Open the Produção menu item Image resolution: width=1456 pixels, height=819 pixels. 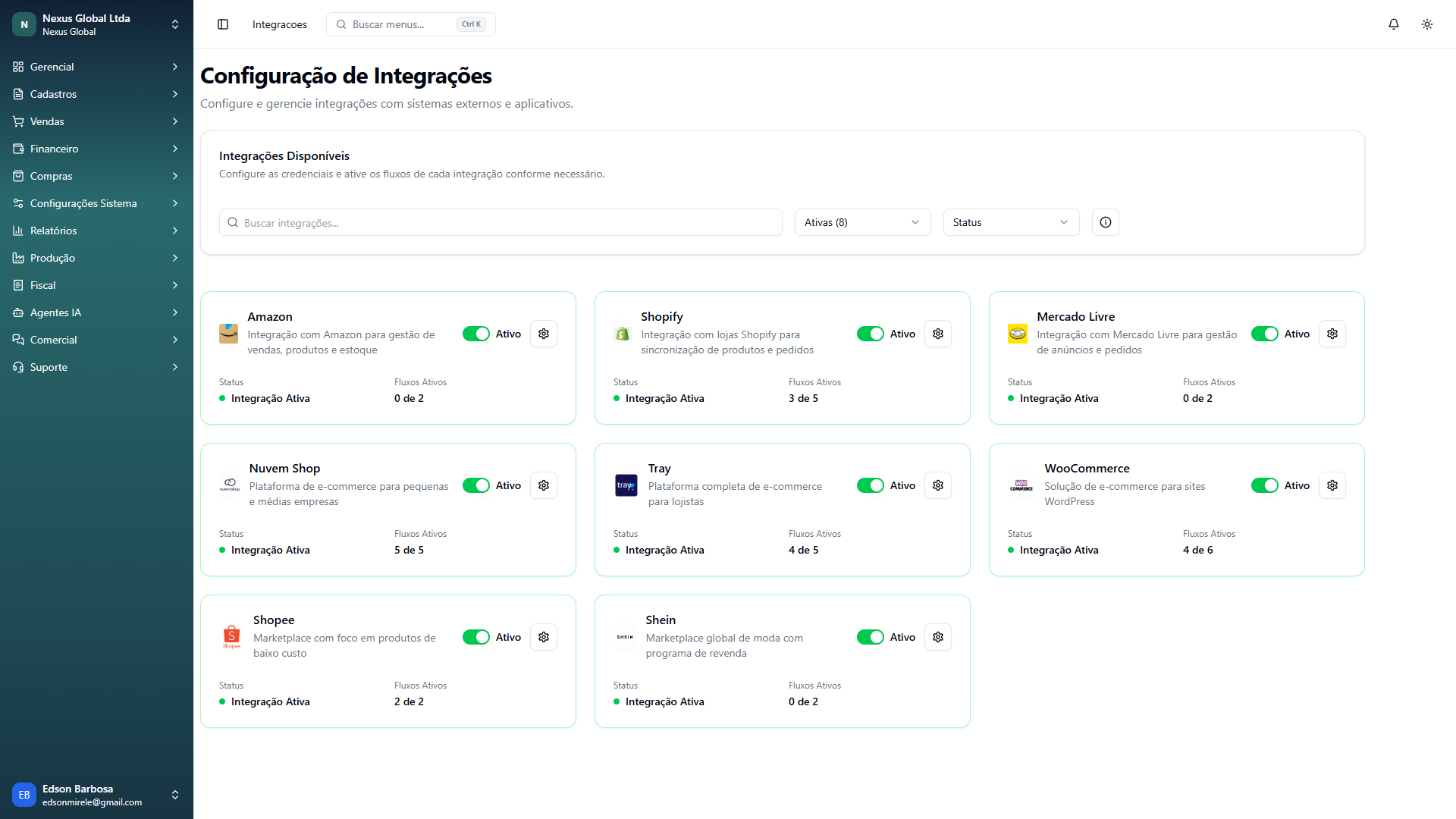96,258
